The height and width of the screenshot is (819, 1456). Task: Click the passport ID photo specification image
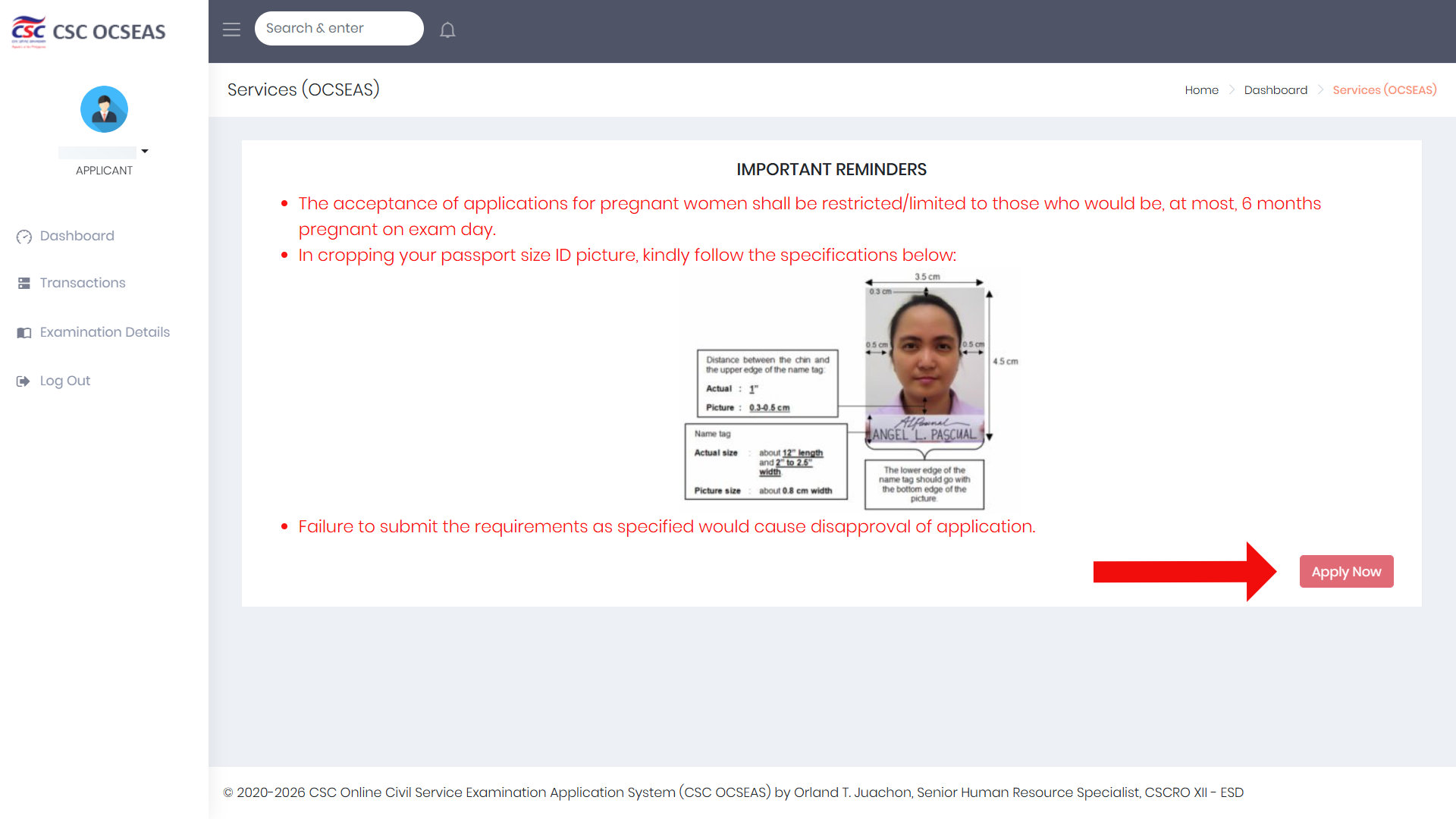pyautogui.click(x=852, y=390)
